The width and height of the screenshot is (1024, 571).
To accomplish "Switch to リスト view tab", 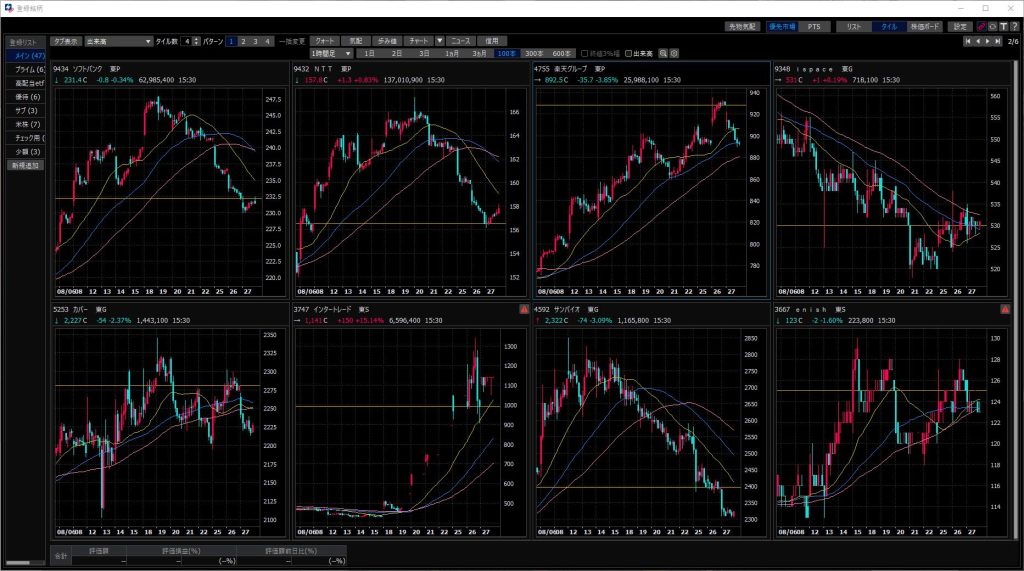I will tap(853, 26).
